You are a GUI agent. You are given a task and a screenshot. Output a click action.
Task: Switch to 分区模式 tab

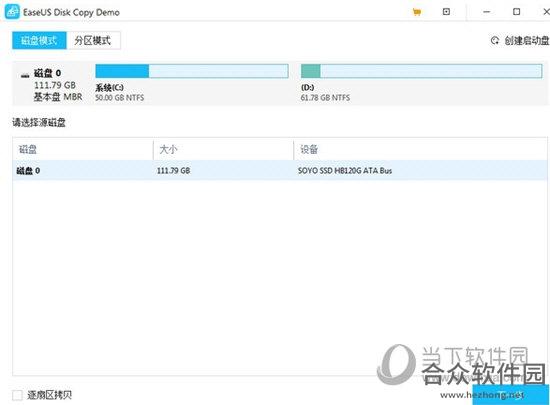pos(93,40)
